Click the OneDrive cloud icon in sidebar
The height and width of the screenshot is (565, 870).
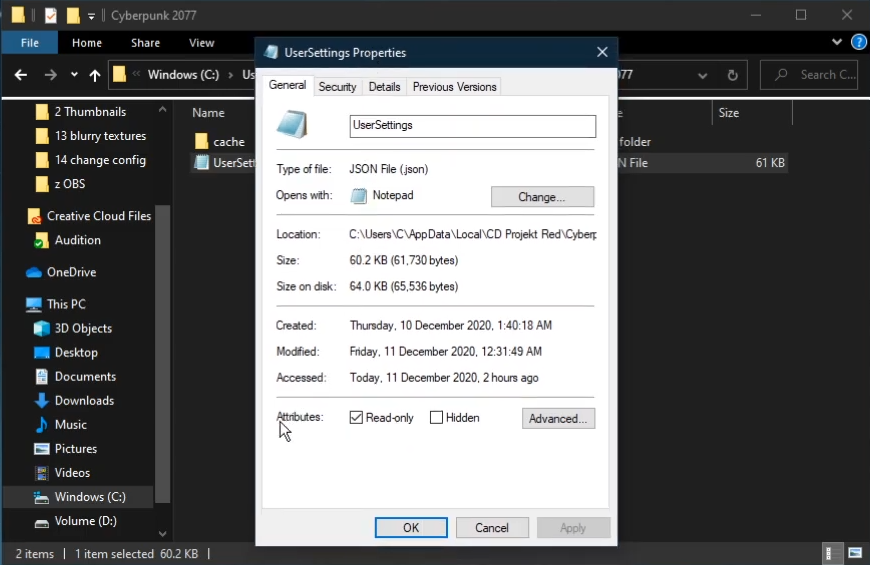34,272
